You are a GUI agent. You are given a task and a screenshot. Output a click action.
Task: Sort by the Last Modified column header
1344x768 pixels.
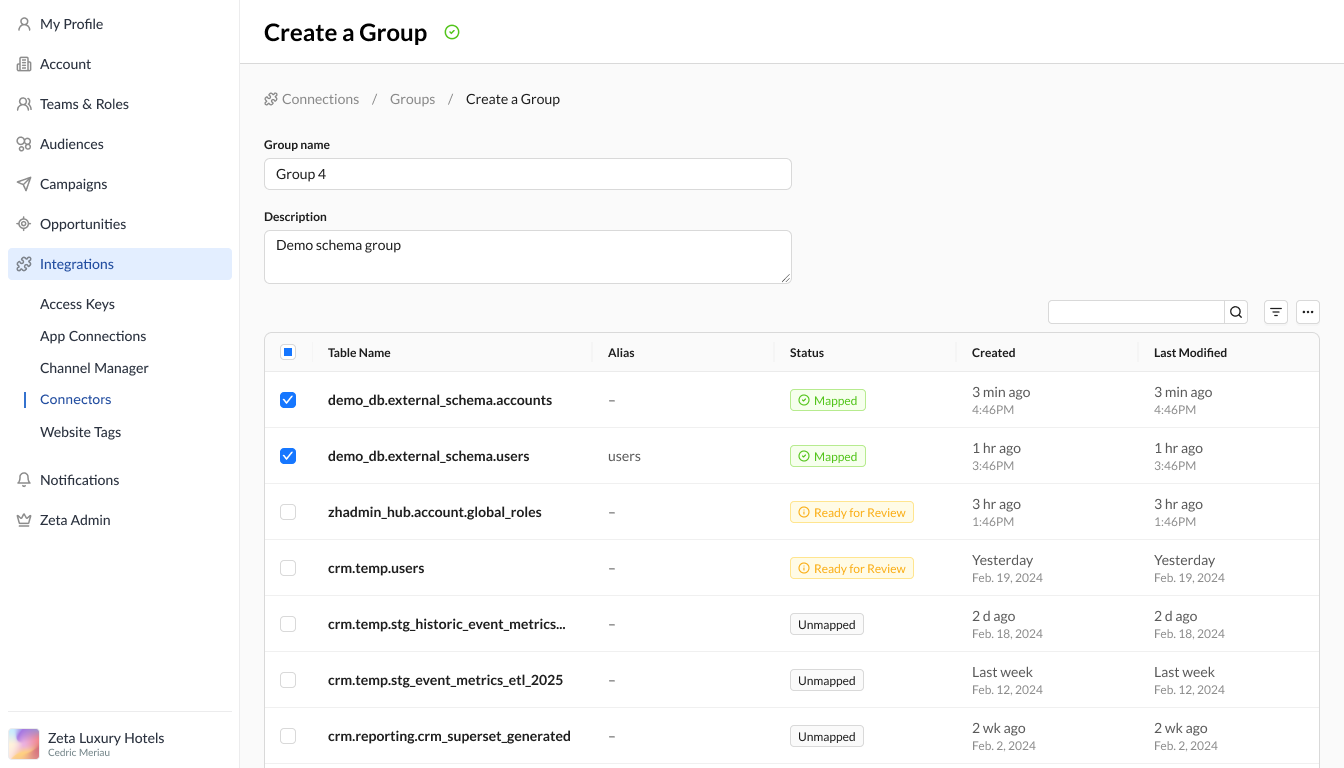coord(1190,353)
